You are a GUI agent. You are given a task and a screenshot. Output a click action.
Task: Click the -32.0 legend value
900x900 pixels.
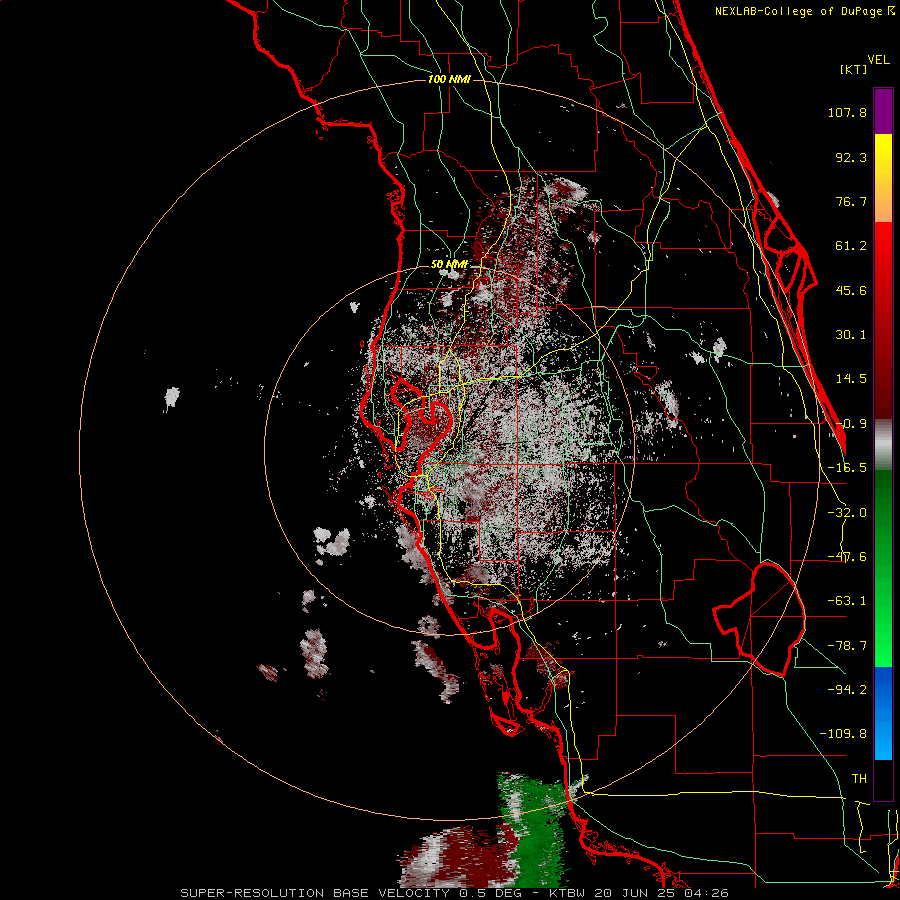pos(847,513)
